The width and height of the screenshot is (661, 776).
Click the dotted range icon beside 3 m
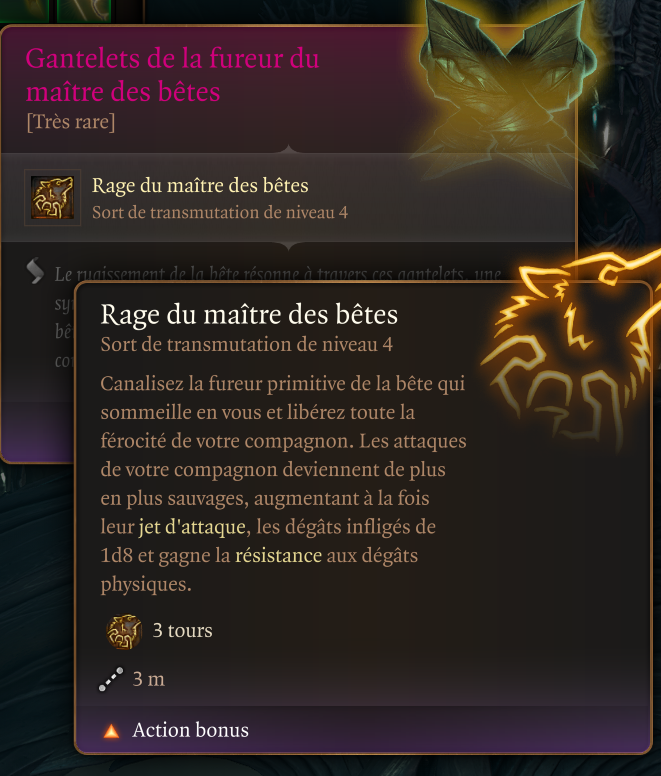pyautogui.click(x=111, y=679)
